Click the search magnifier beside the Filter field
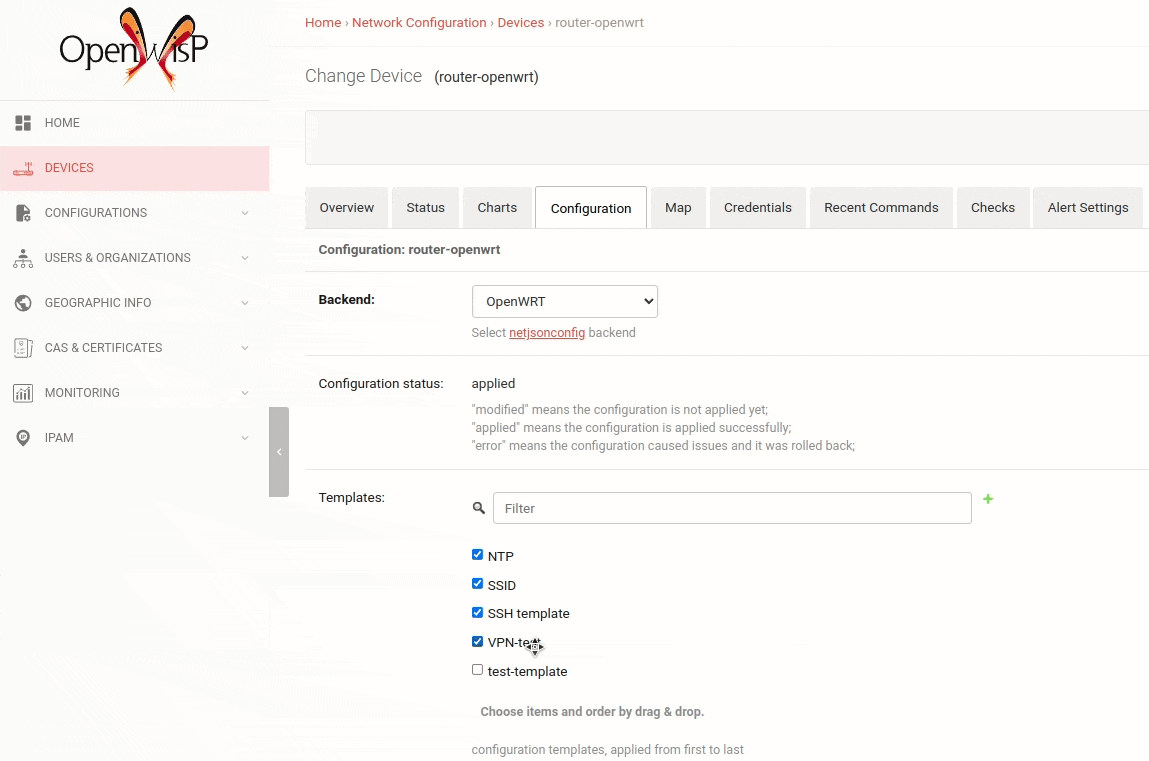 (478, 508)
